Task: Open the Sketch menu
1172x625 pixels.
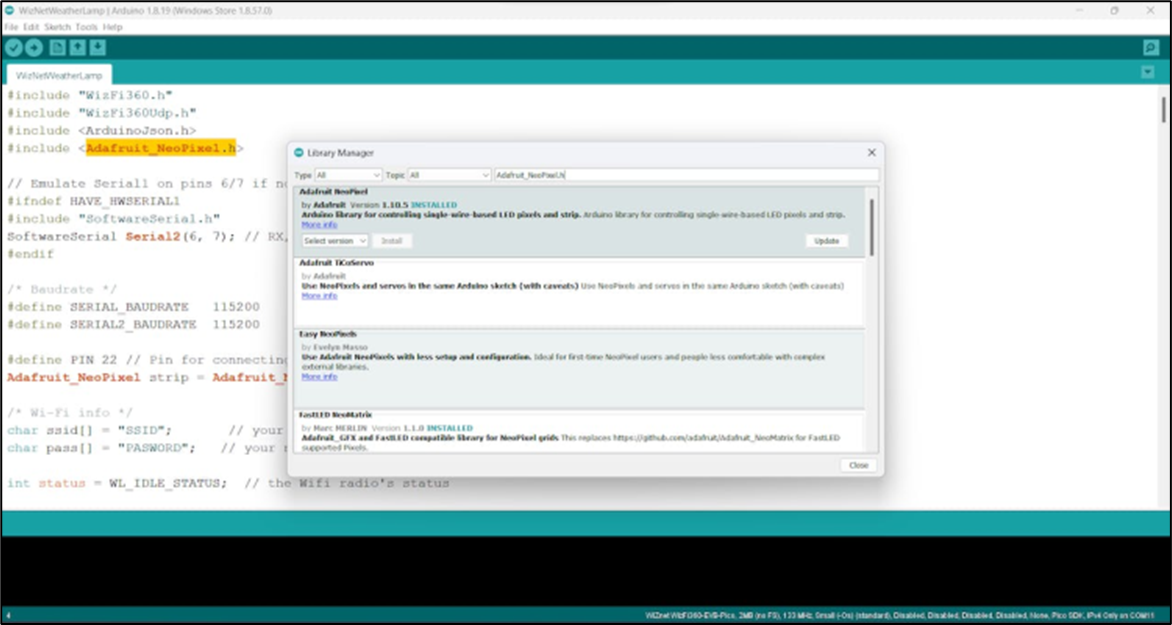Action: [57, 27]
